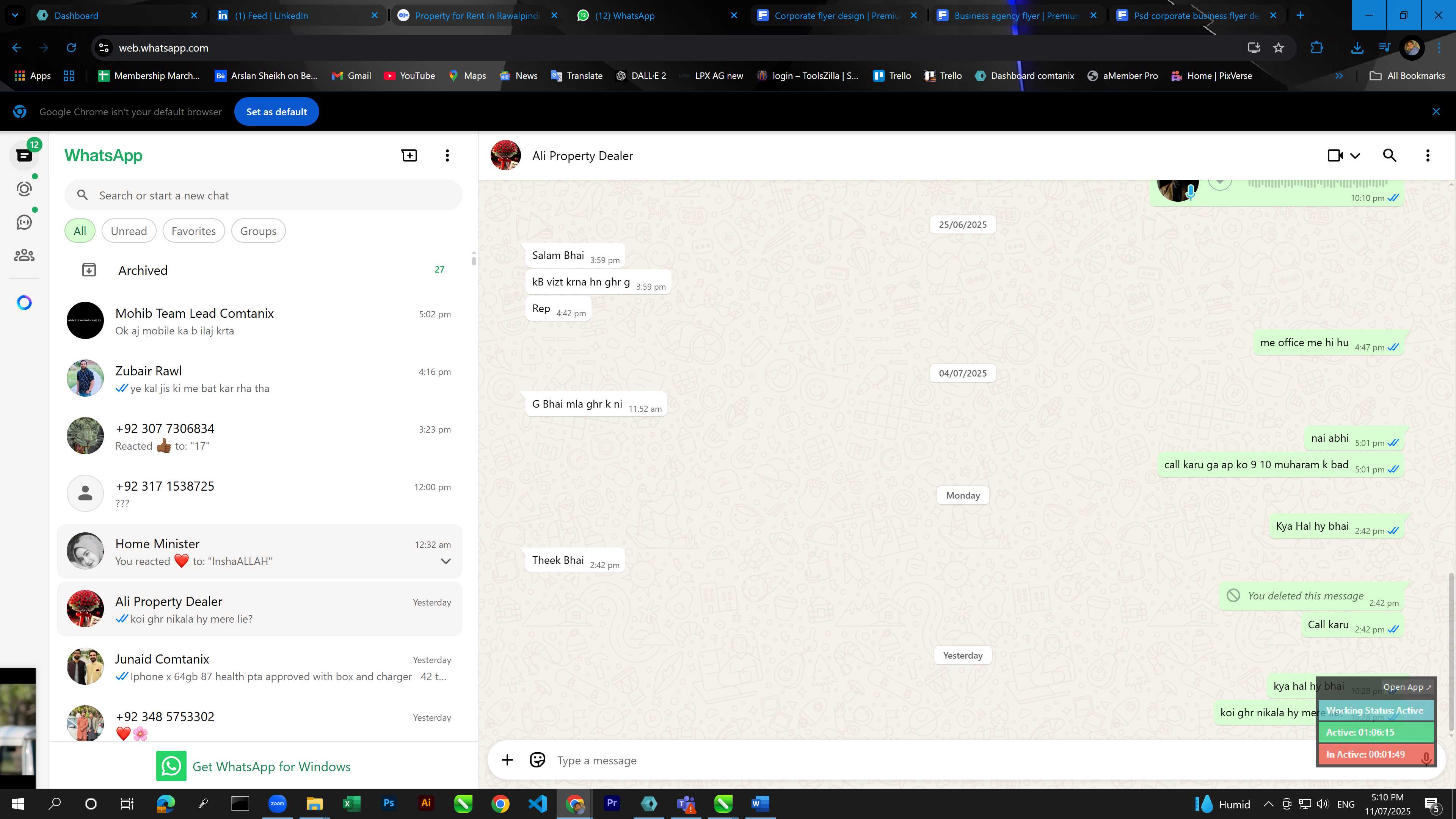Expand Home Minister chat options chevron
Screen dimensions: 1456x819
446,561
